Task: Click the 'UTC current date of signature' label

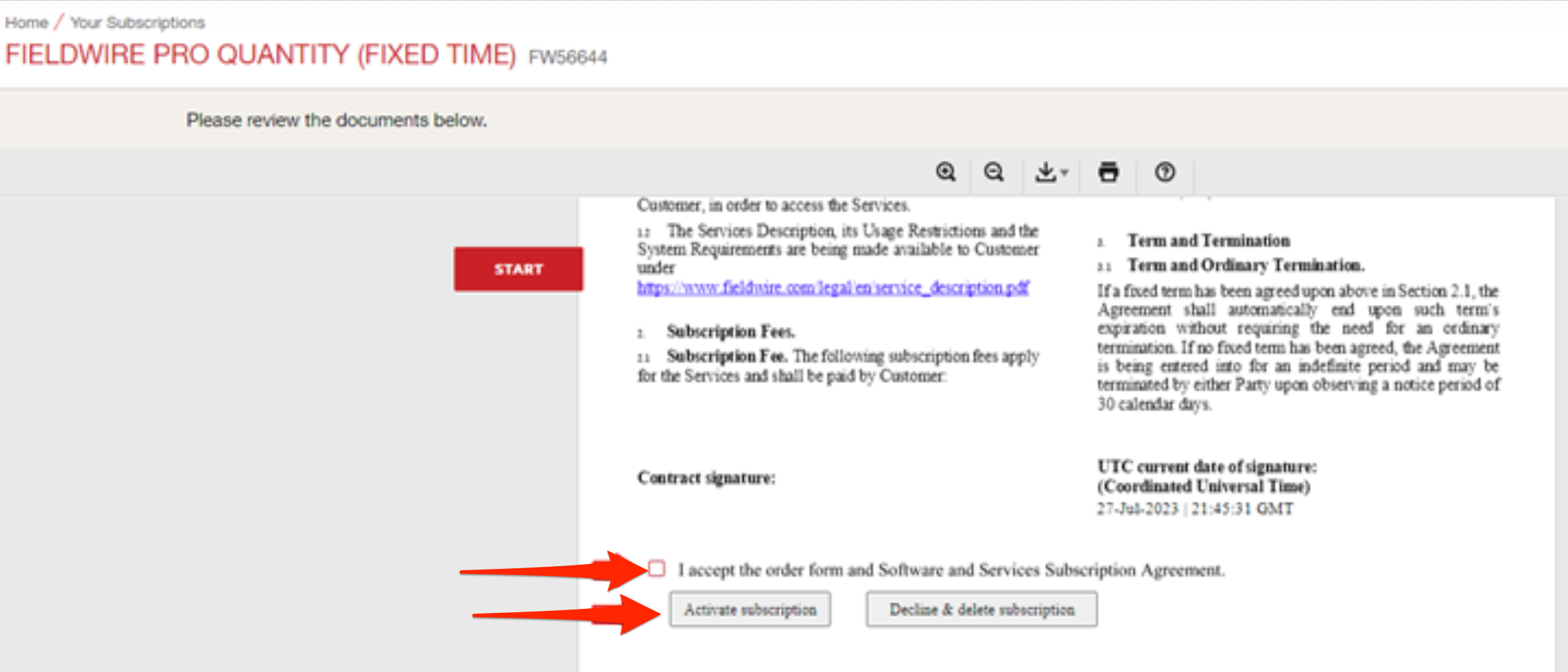Action: (x=1207, y=467)
